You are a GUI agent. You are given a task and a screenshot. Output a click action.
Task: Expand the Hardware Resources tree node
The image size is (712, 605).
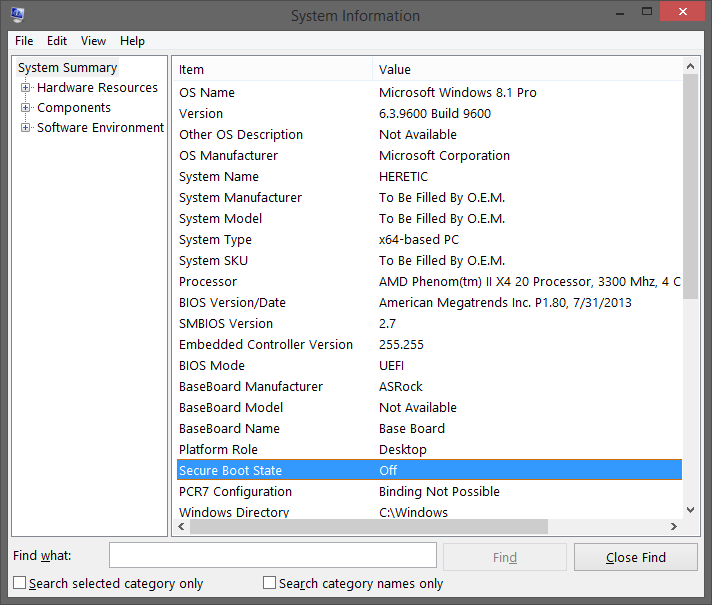pos(25,88)
